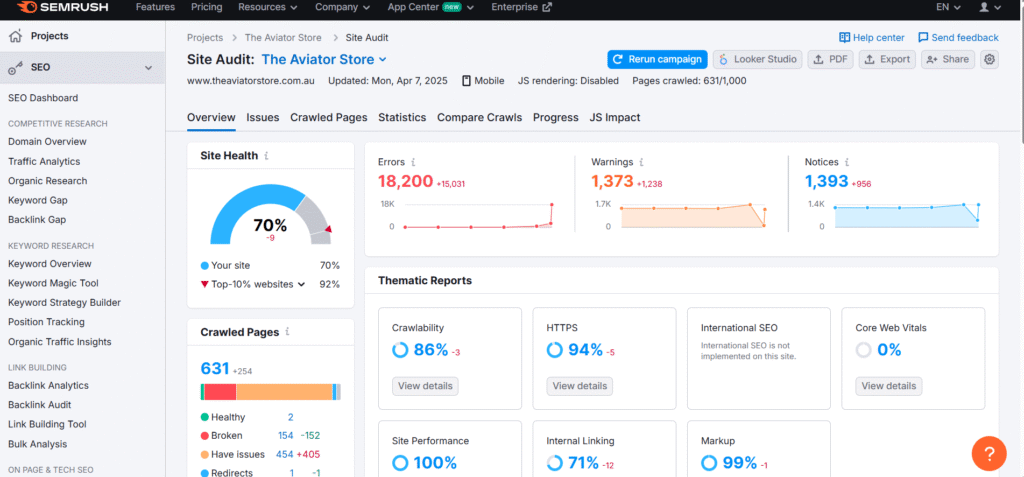Image resolution: width=1024 pixels, height=477 pixels.
Task: Open SEO Dashboard in sidebar
Action: 43,98
